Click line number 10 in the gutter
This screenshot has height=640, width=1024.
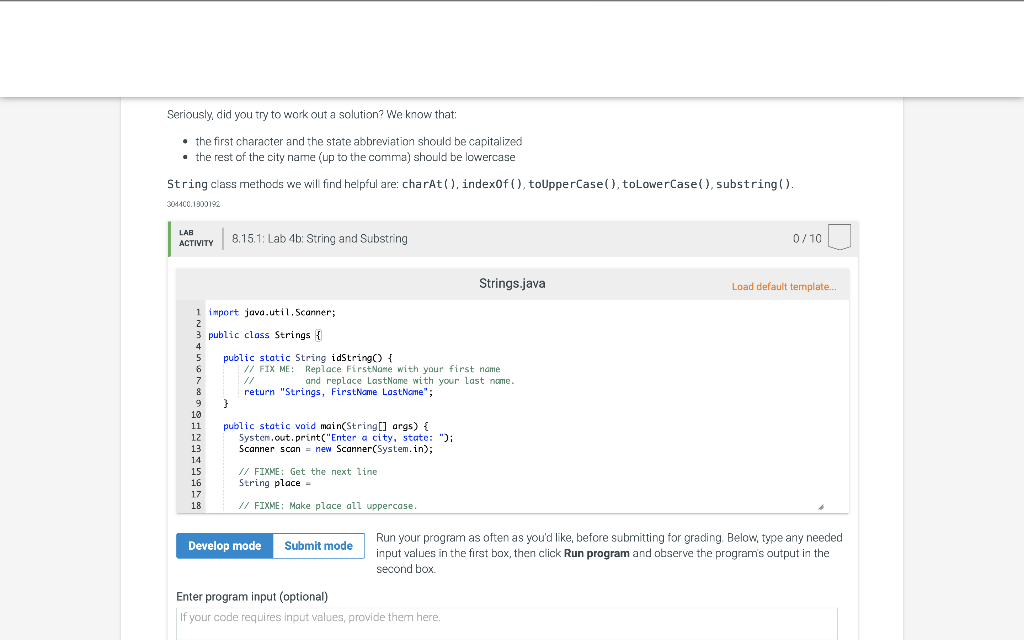pos(196,415)
